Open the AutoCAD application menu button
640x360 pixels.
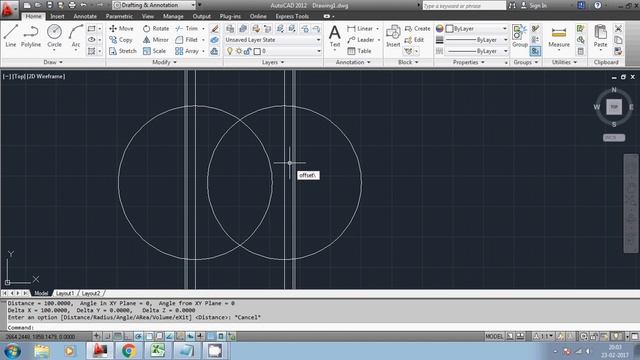point(9,9)
